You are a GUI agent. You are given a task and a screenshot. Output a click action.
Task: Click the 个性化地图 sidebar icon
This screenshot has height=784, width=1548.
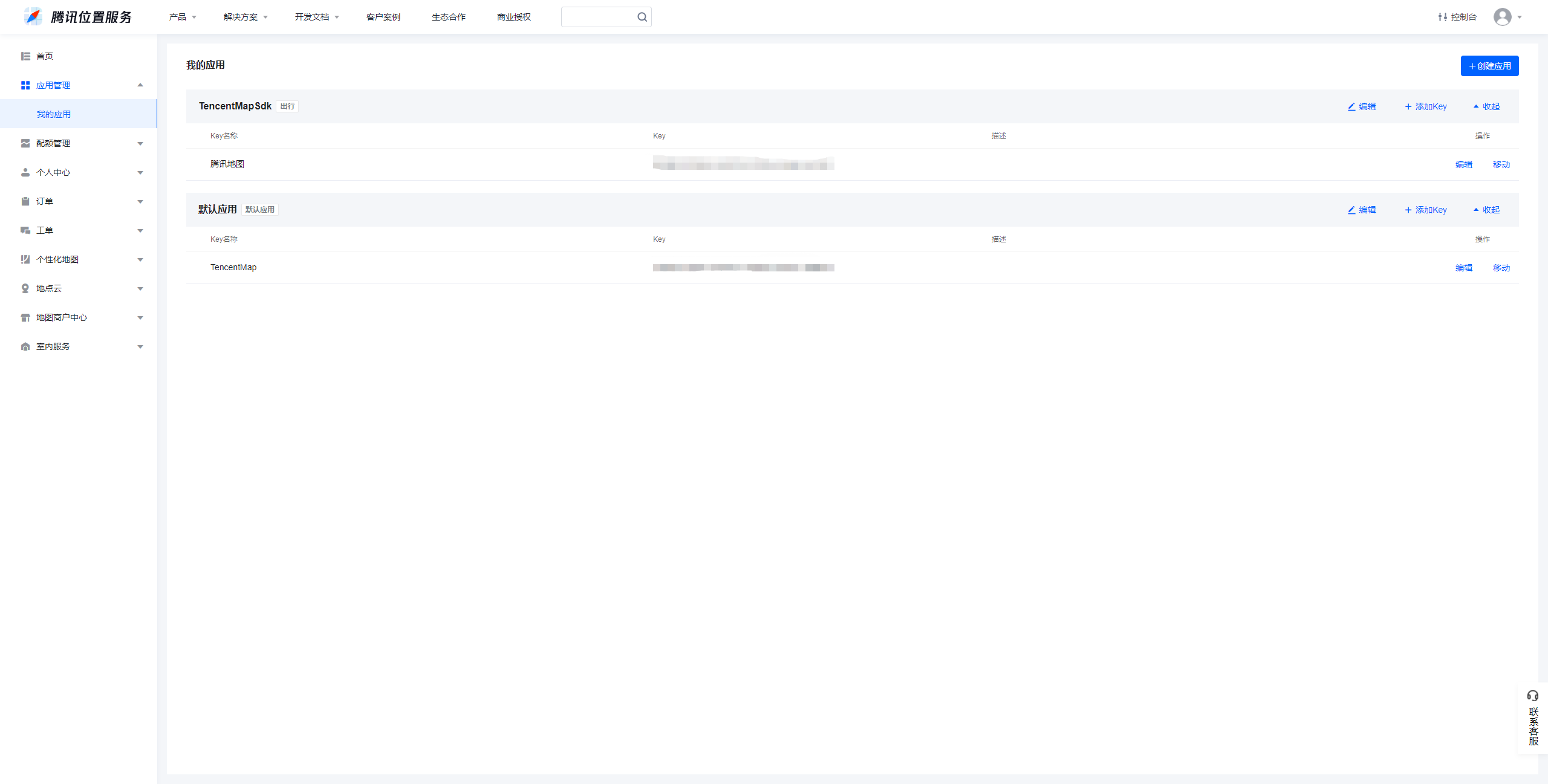tap(25, 259)
